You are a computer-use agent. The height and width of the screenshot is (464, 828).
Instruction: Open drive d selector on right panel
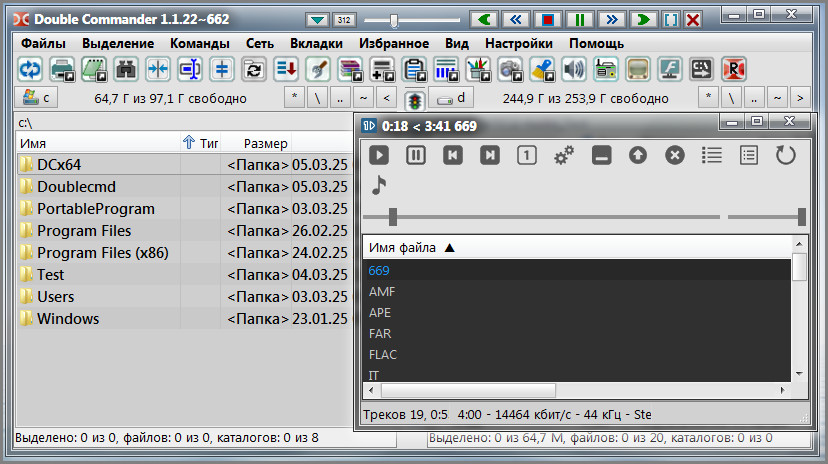point(453,97)
